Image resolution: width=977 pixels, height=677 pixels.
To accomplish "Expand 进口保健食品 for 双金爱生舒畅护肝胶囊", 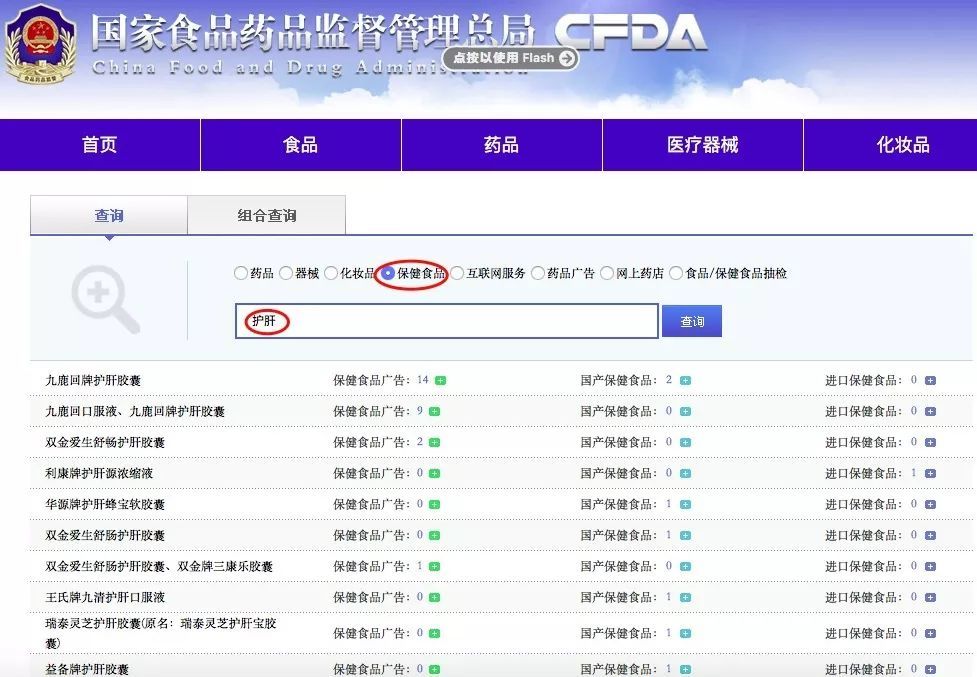I will (x=930, y=443).
